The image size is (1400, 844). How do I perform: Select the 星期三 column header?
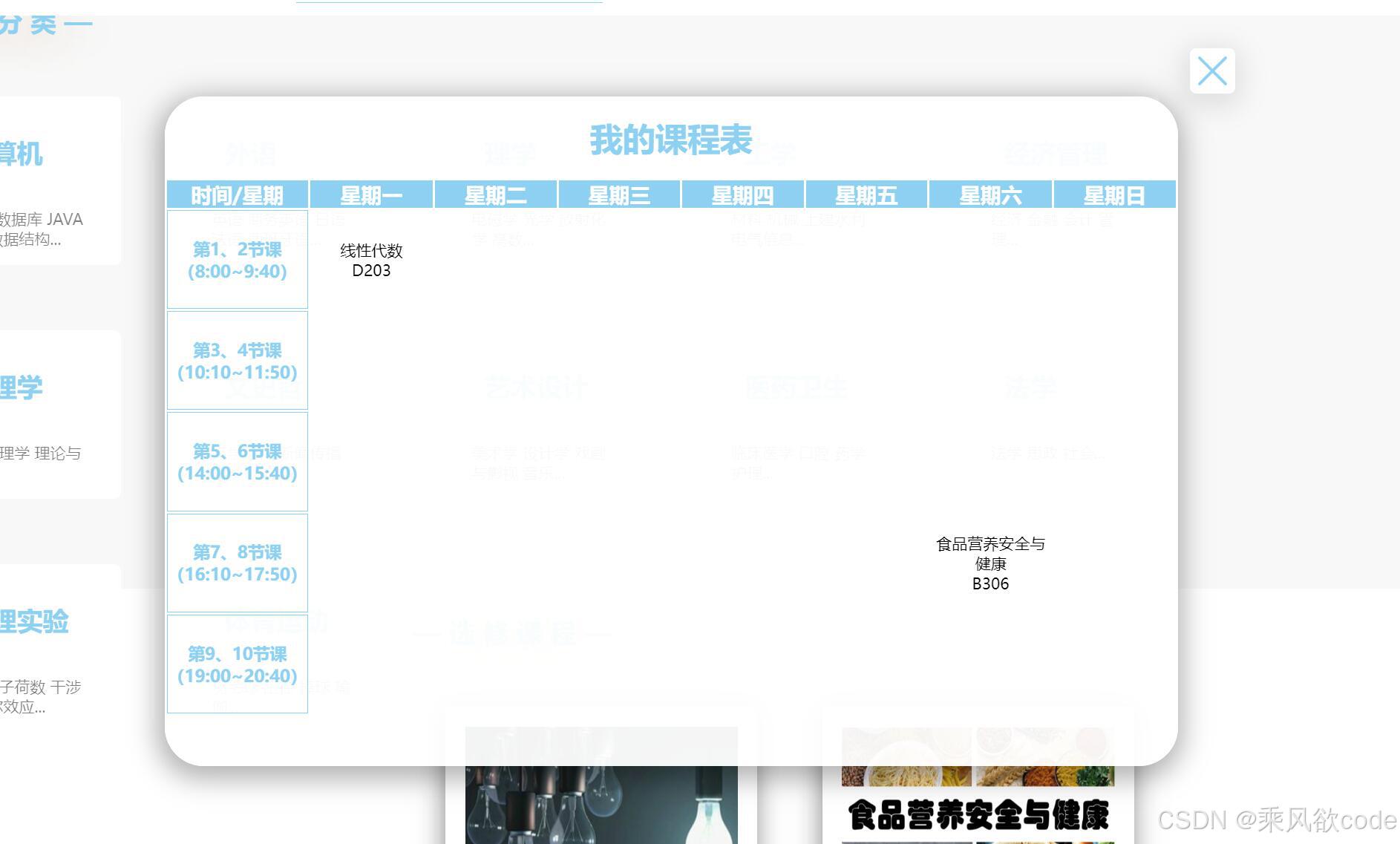click(618, 194)
